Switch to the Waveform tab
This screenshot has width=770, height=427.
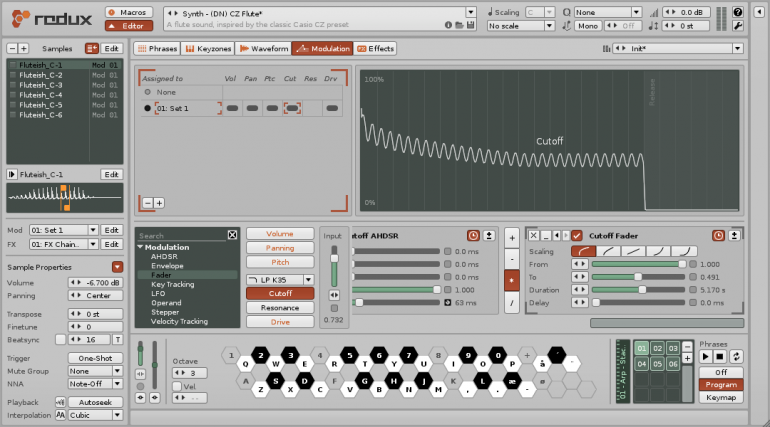(x=263, y=48)
